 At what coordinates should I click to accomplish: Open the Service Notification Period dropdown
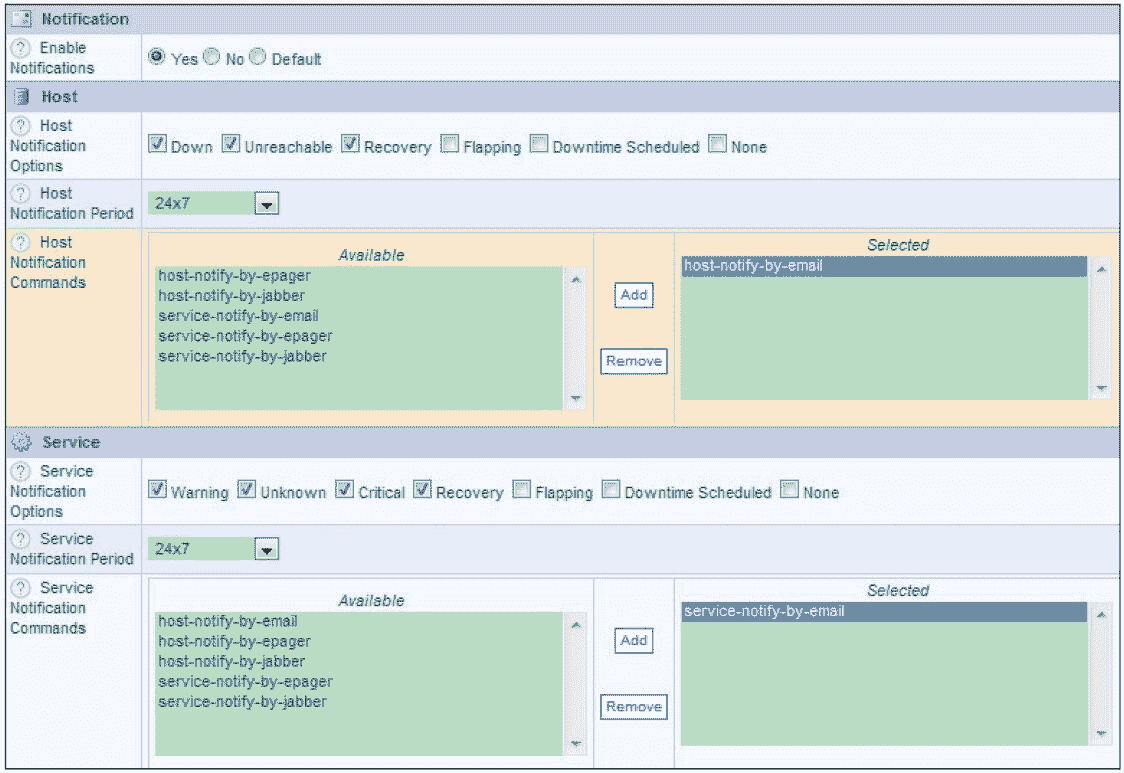pos(266,549)
